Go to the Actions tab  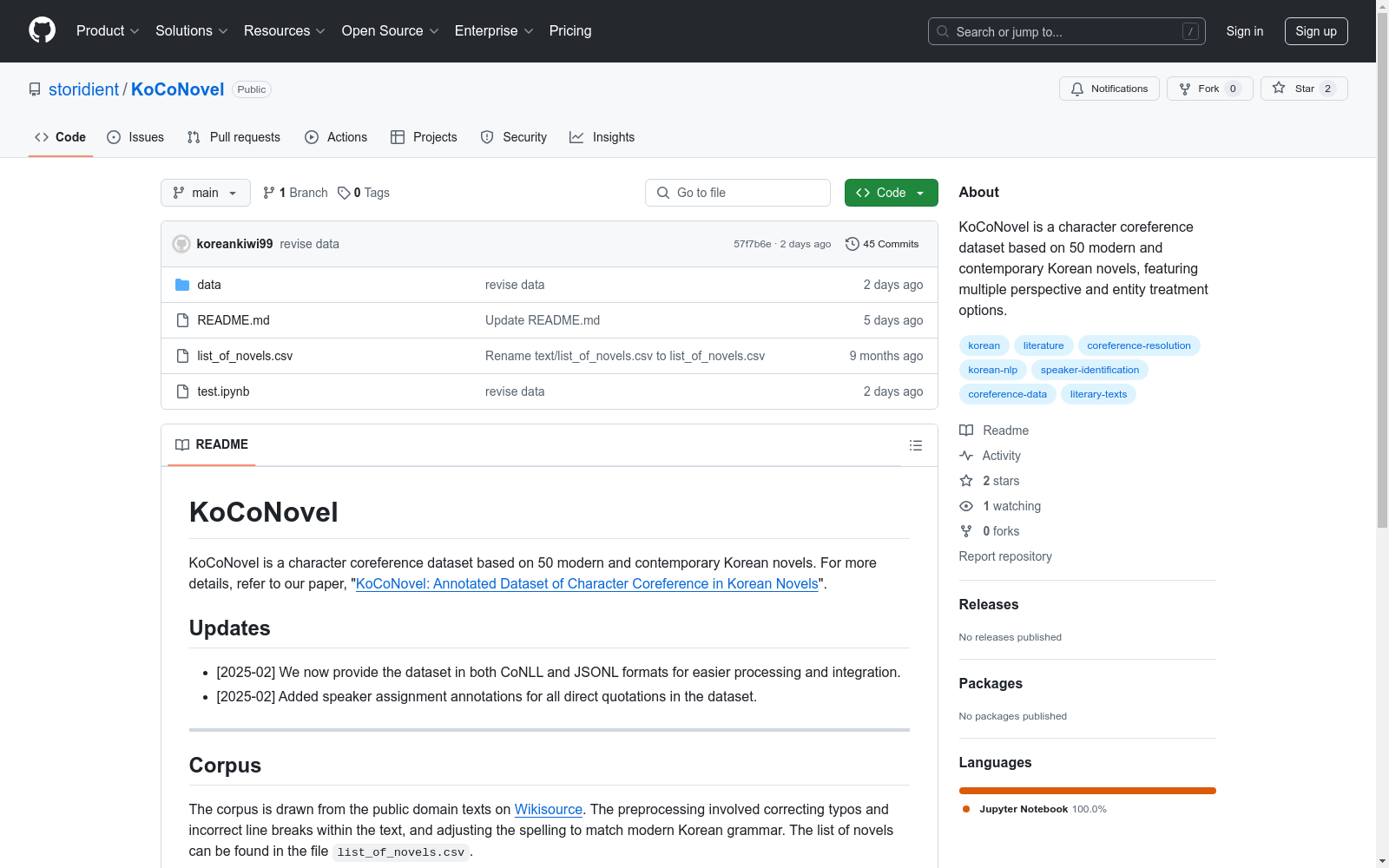(336, 137)
